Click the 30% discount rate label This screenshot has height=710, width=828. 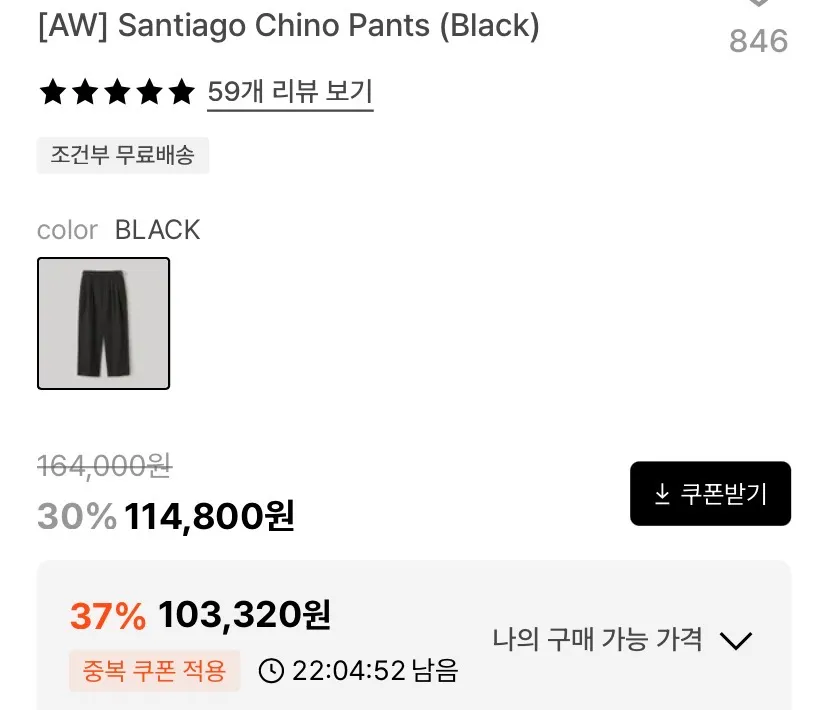77,516
